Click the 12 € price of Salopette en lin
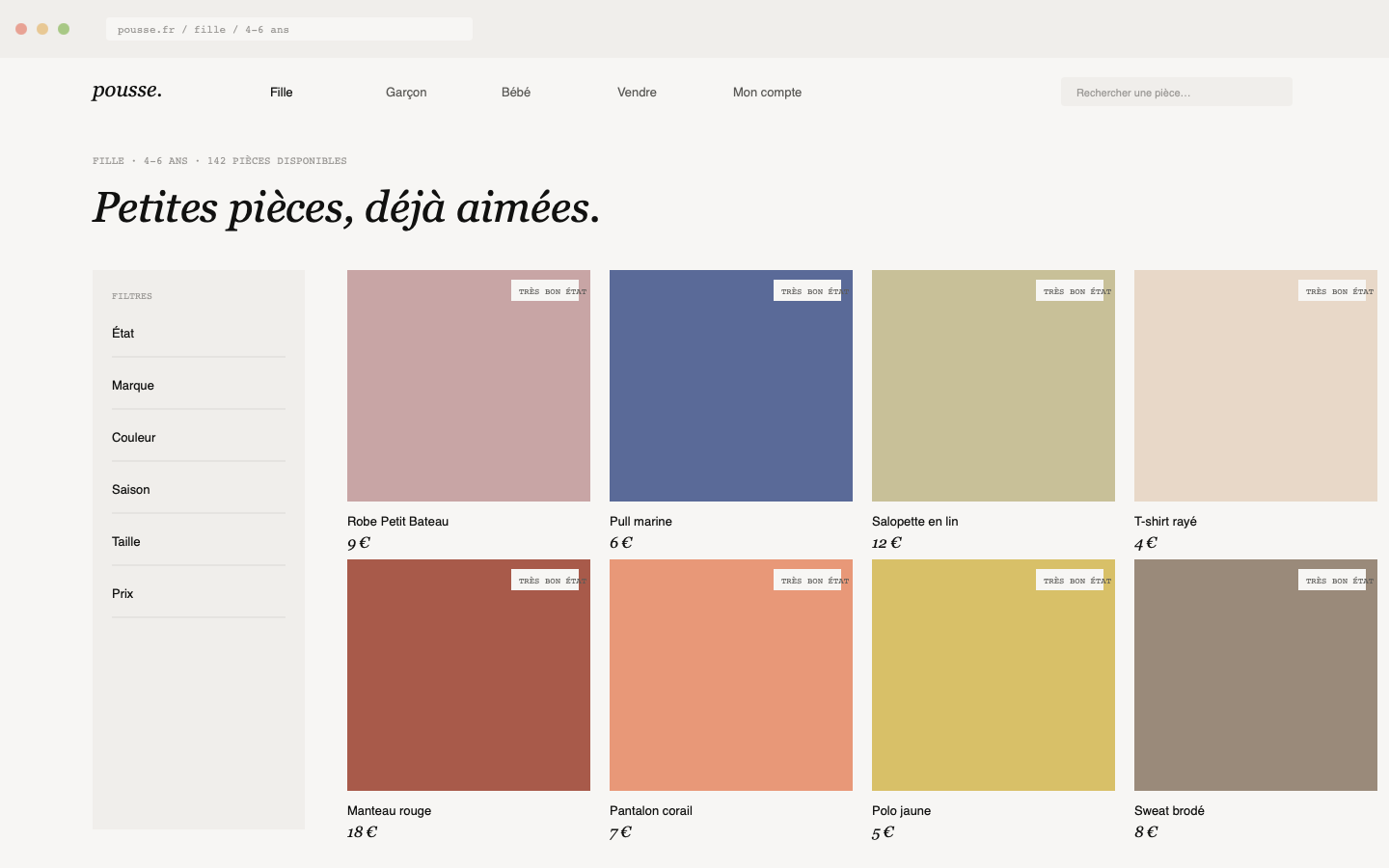 coord(886,543)
